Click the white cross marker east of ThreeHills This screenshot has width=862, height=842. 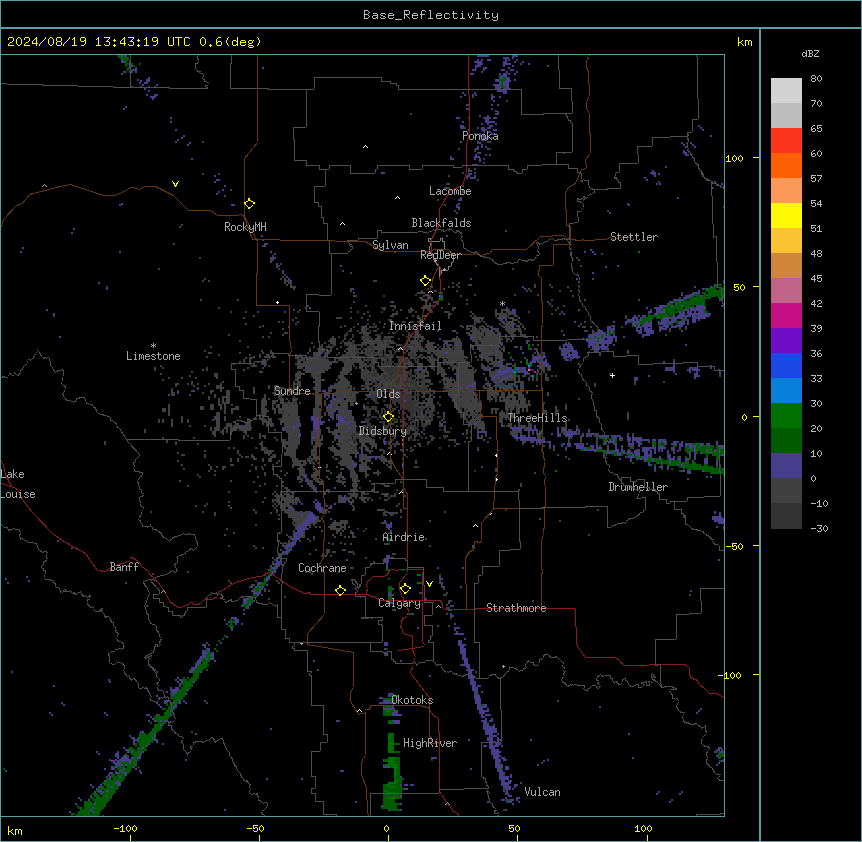tap(612, 375)
